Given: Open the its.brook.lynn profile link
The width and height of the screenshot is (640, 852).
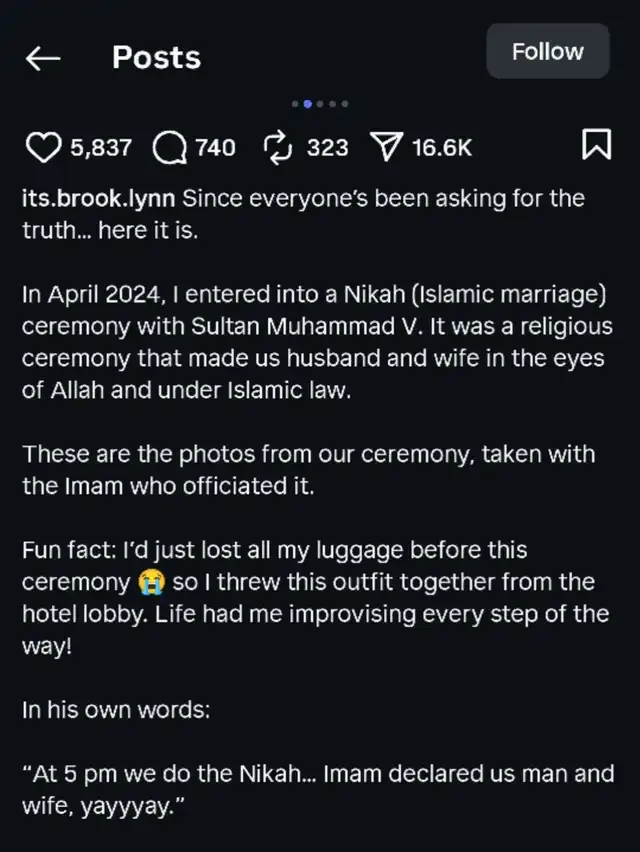Looking at the screenshot, I should pyautogui.click(x=99, y=198).
